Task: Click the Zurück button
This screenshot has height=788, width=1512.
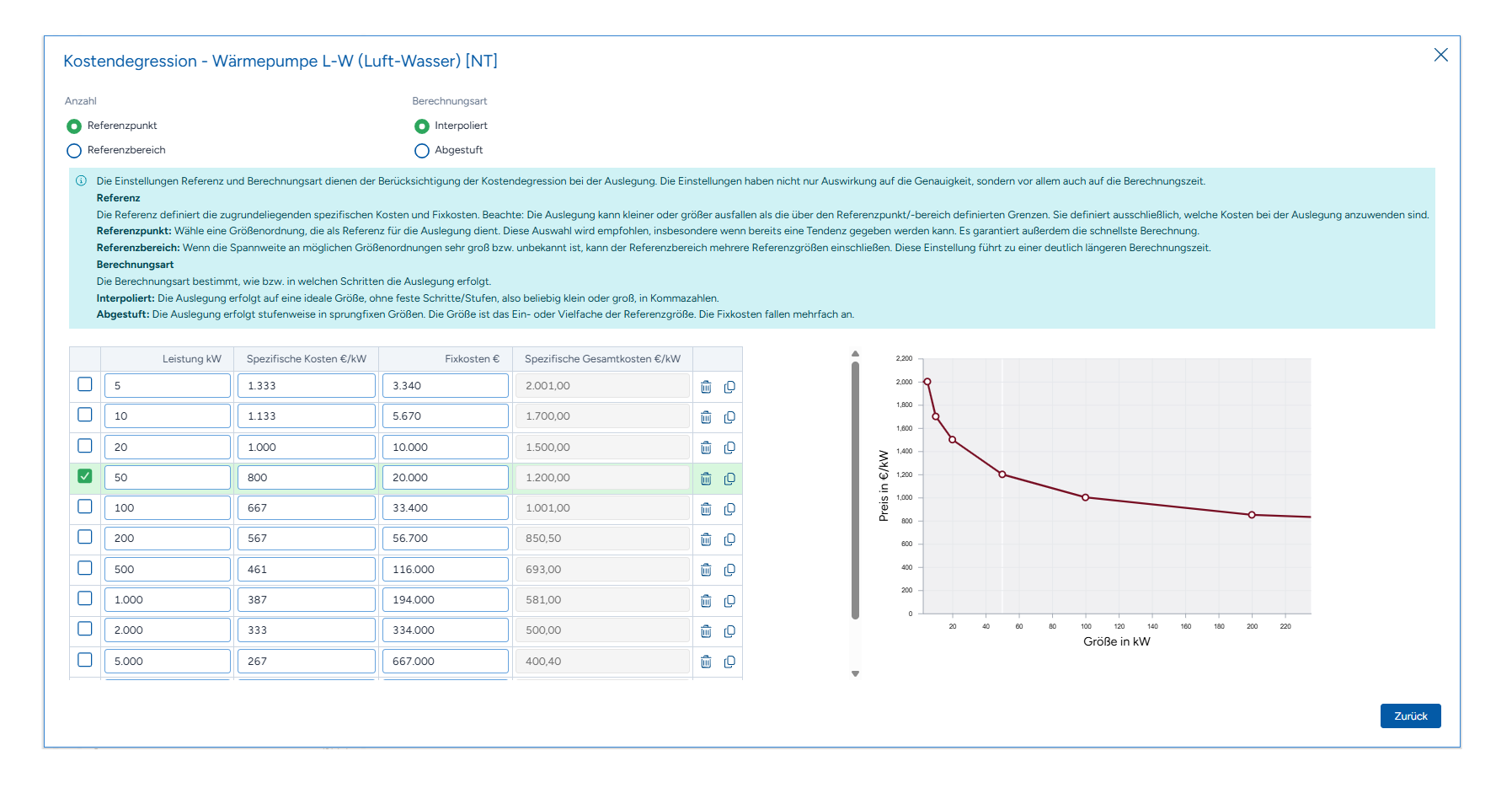Action: [x=1410, y=716]
